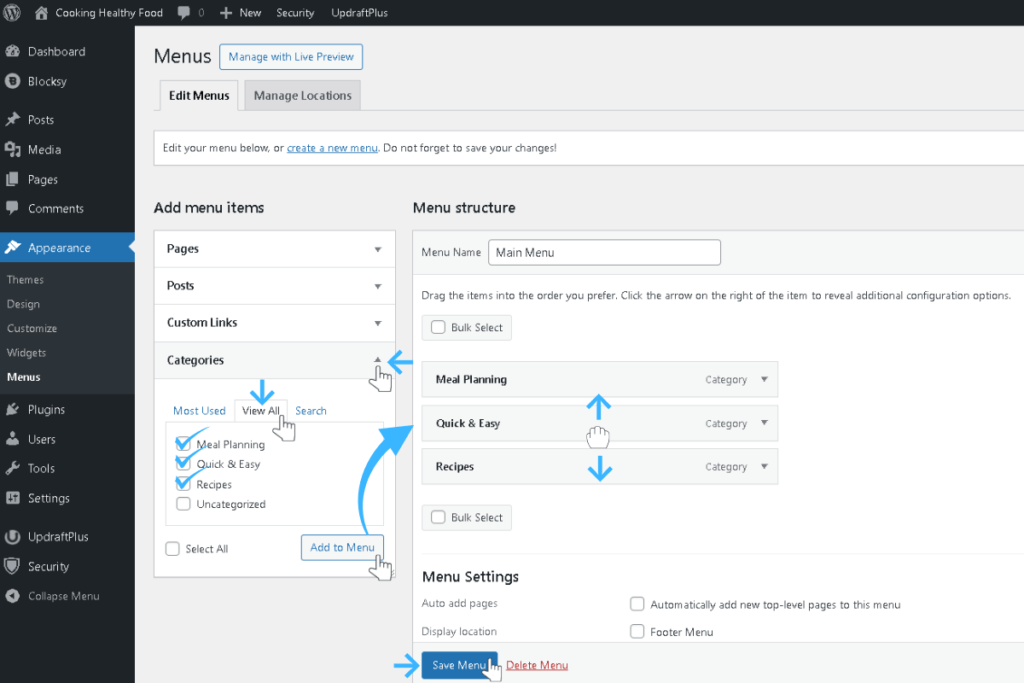
Task: Switch to the Manage Locations tab
Action: 302,96
